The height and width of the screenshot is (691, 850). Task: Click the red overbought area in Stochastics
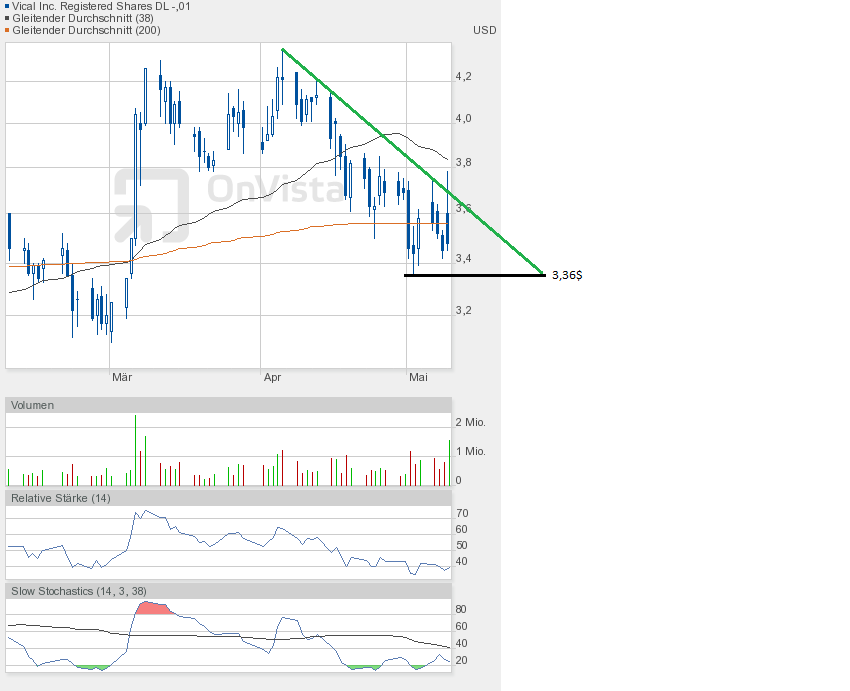pos(153,608)
